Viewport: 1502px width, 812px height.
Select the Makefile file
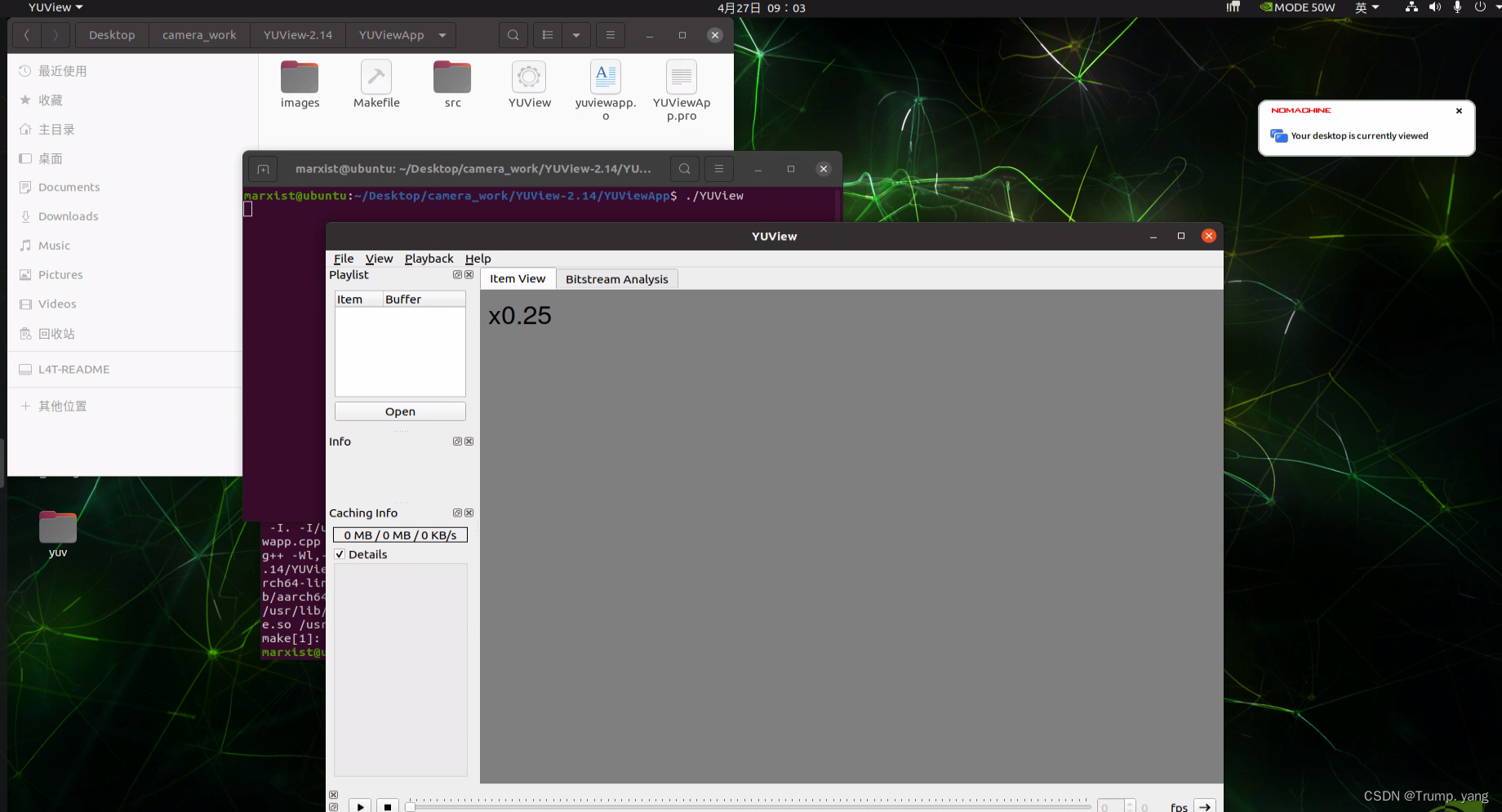(376, 85)
